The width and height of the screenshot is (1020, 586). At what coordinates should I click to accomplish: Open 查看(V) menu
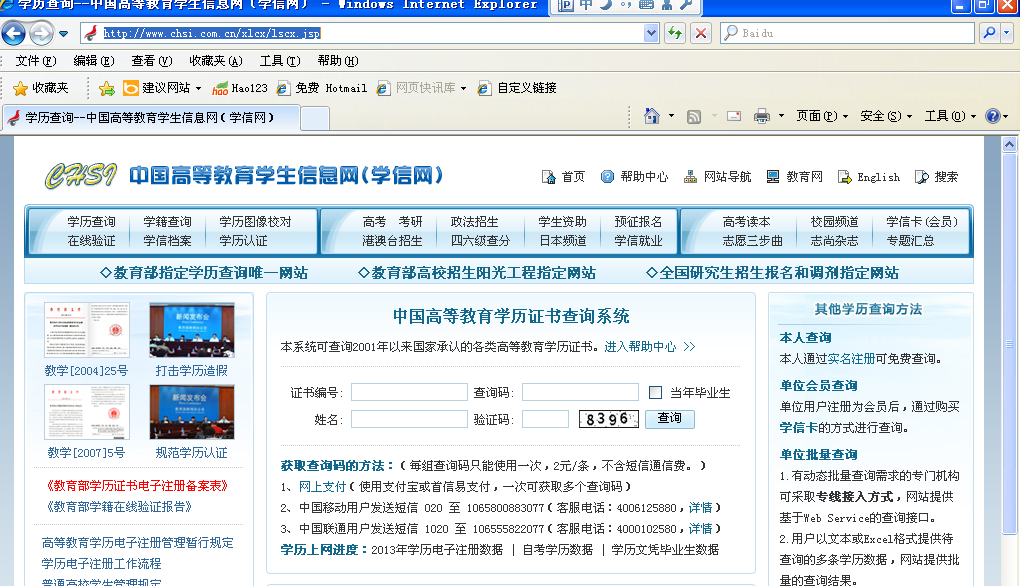coord(152,60)
